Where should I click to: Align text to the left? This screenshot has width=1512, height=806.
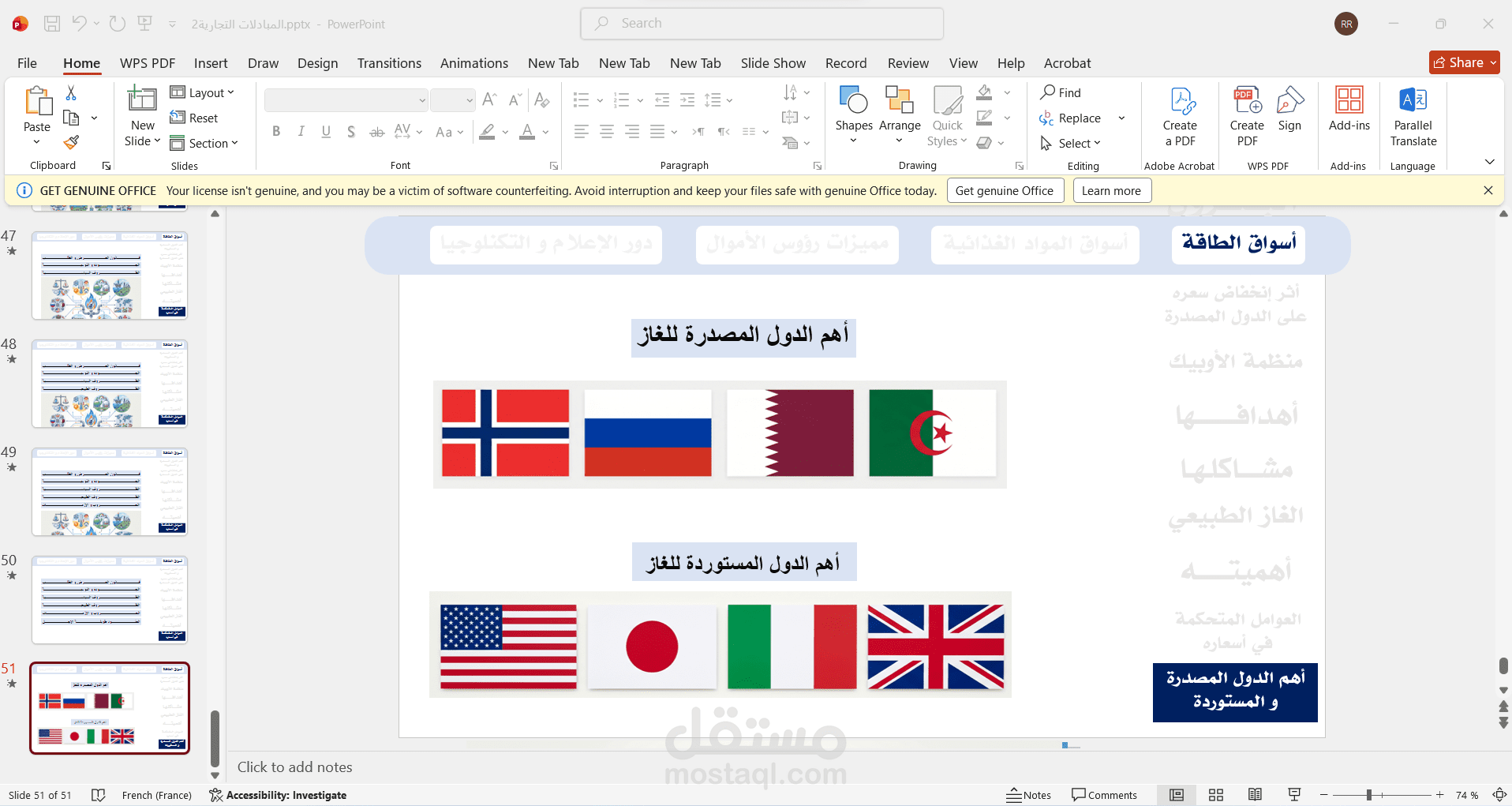(x=582, y=132)
